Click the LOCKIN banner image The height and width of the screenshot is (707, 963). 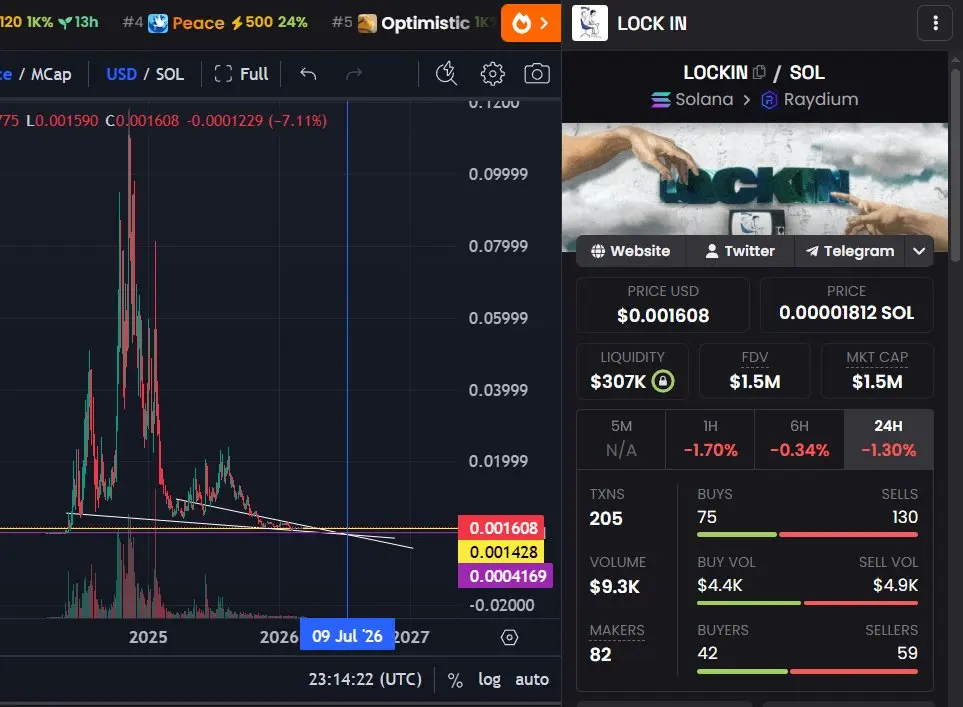pos(755,179)
